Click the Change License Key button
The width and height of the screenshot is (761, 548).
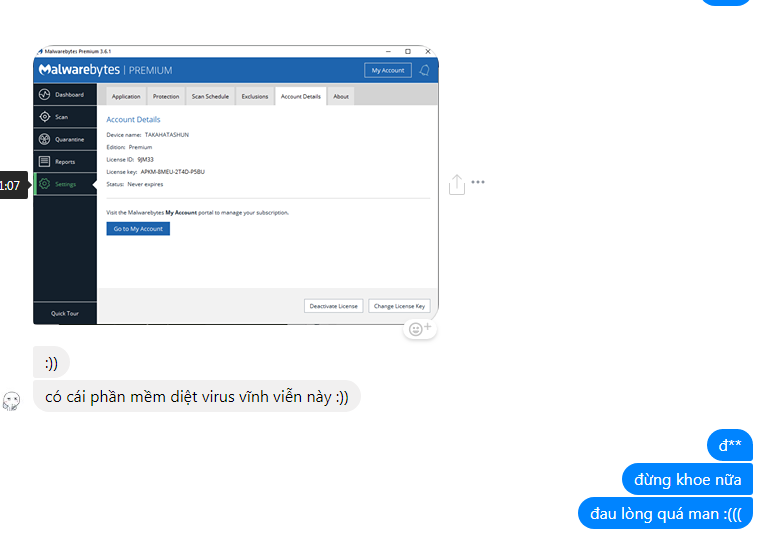399,306
